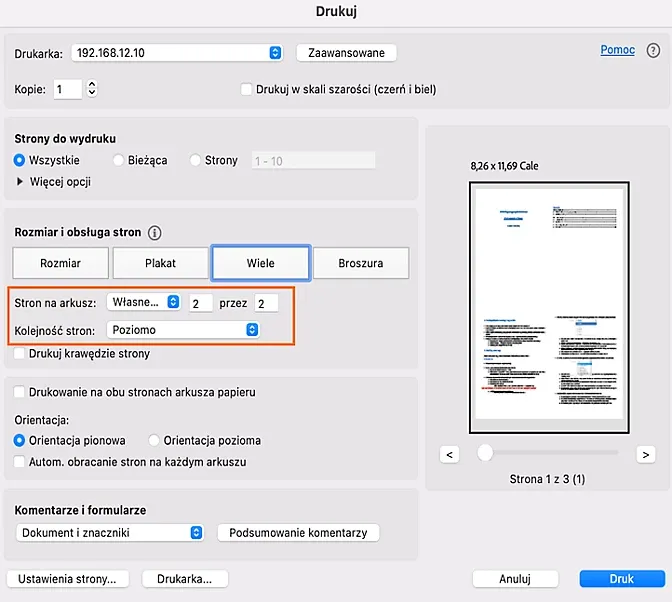Check Drukuj krawędzie strony
This screenshot has width=672, height=602.
click(x=21, y=354)
